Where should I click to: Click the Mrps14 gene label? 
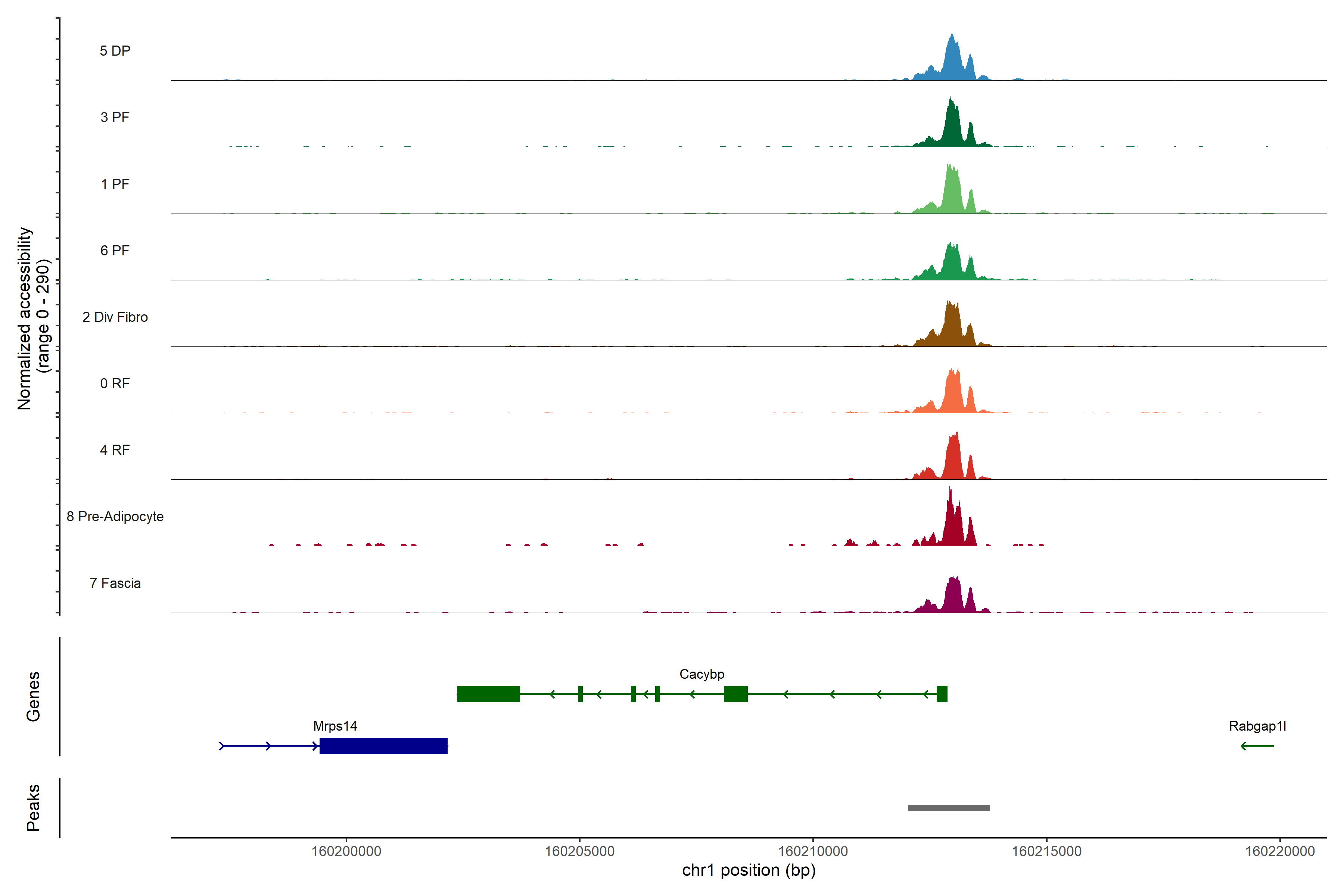(x=335, y=726)
